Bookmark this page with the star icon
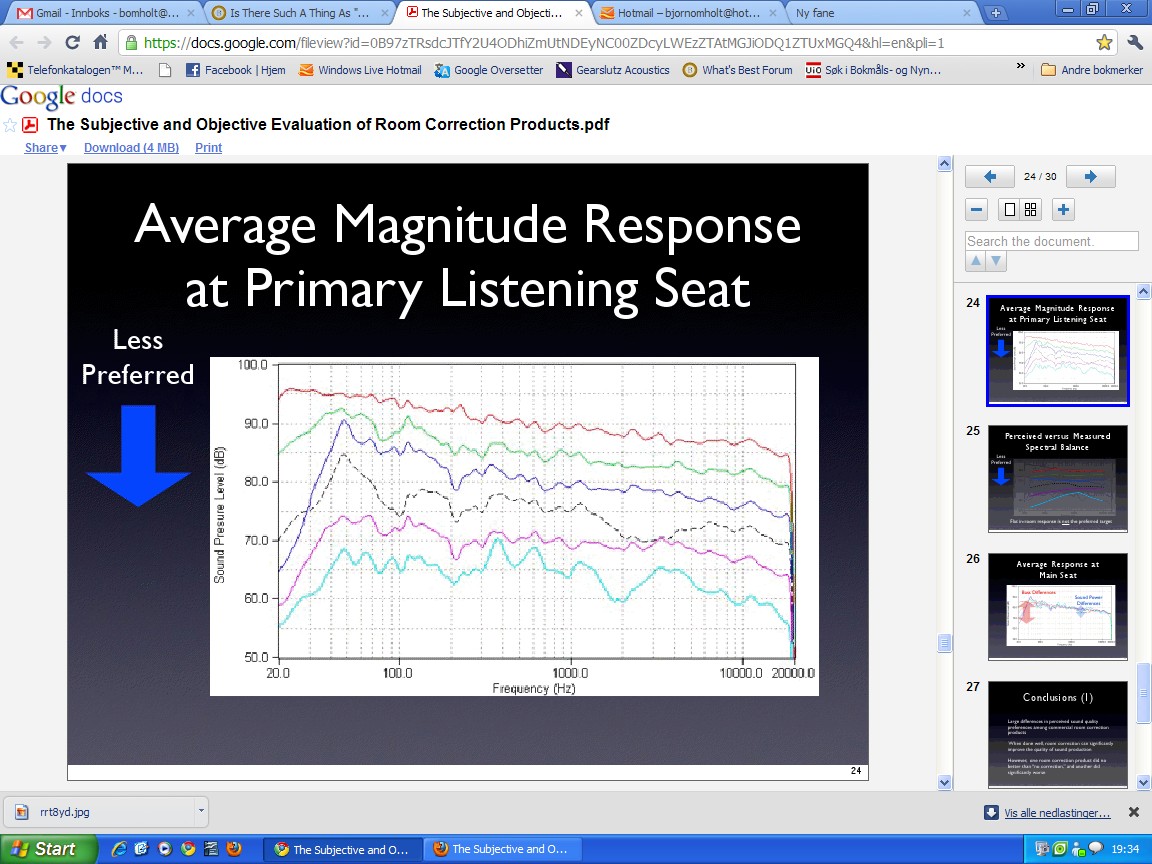This screenshot has width=1152, height=864. point(1103,43)
